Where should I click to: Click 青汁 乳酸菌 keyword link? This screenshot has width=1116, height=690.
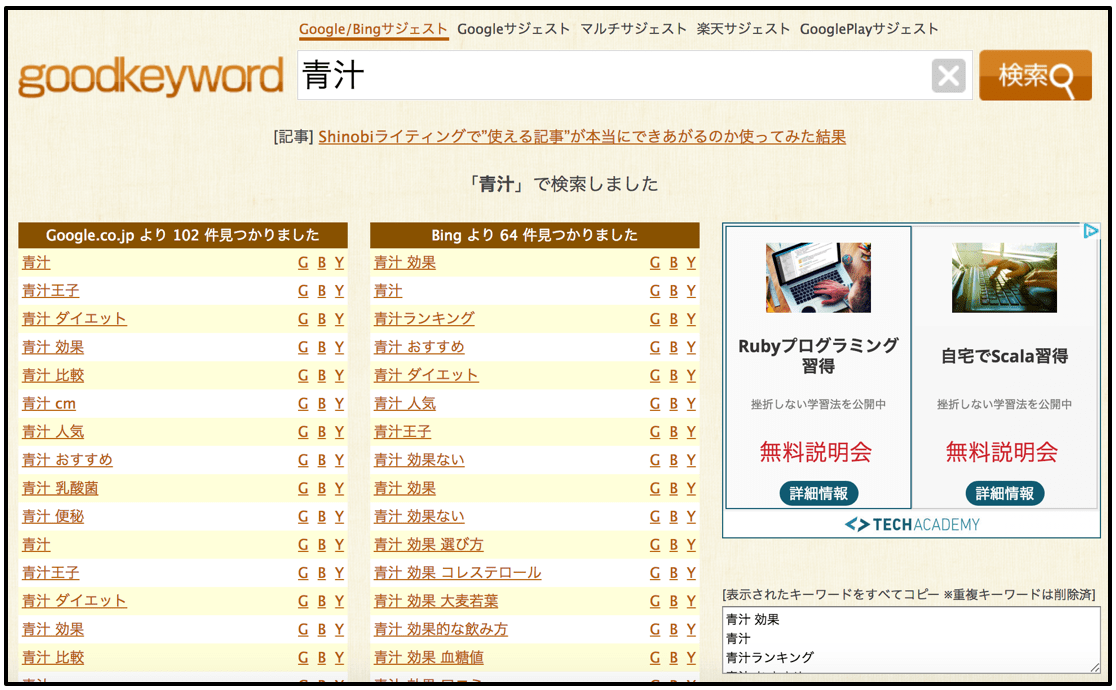(60, 488)
